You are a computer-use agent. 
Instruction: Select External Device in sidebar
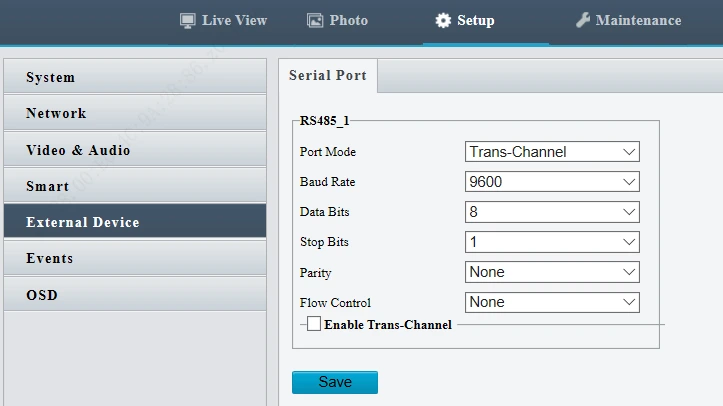click(x=134, y=222)
